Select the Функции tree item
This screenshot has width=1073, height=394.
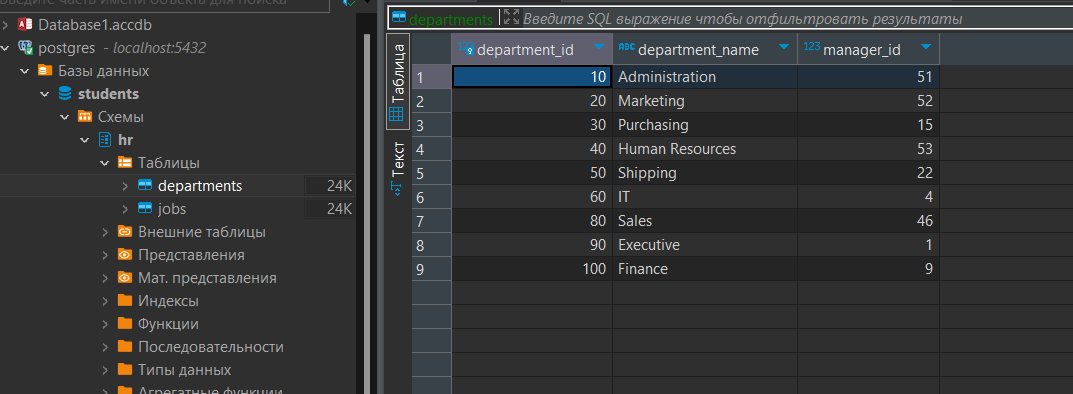click(168, 324)
